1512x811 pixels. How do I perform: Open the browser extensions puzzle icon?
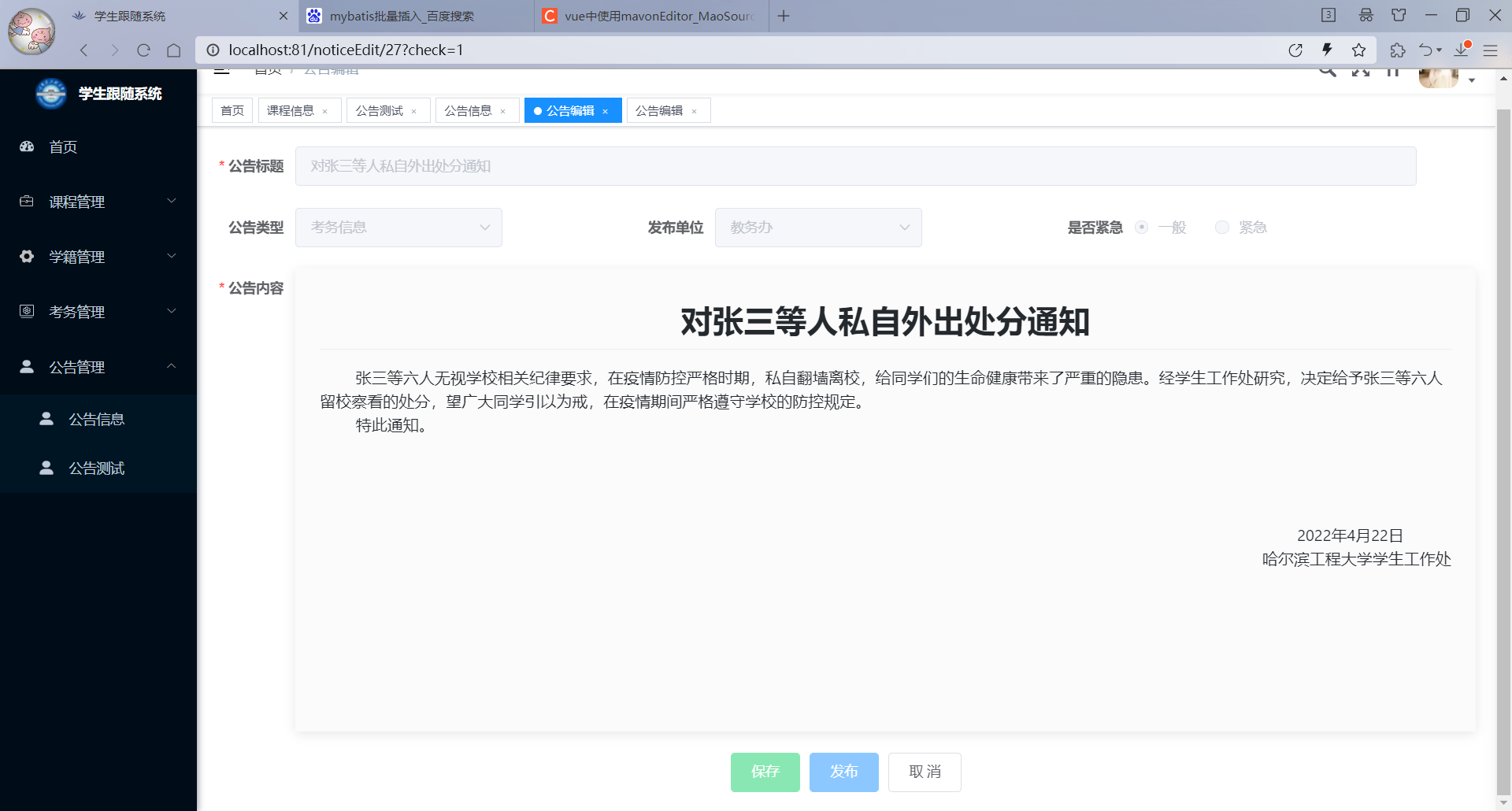[x=1398, y=50]
